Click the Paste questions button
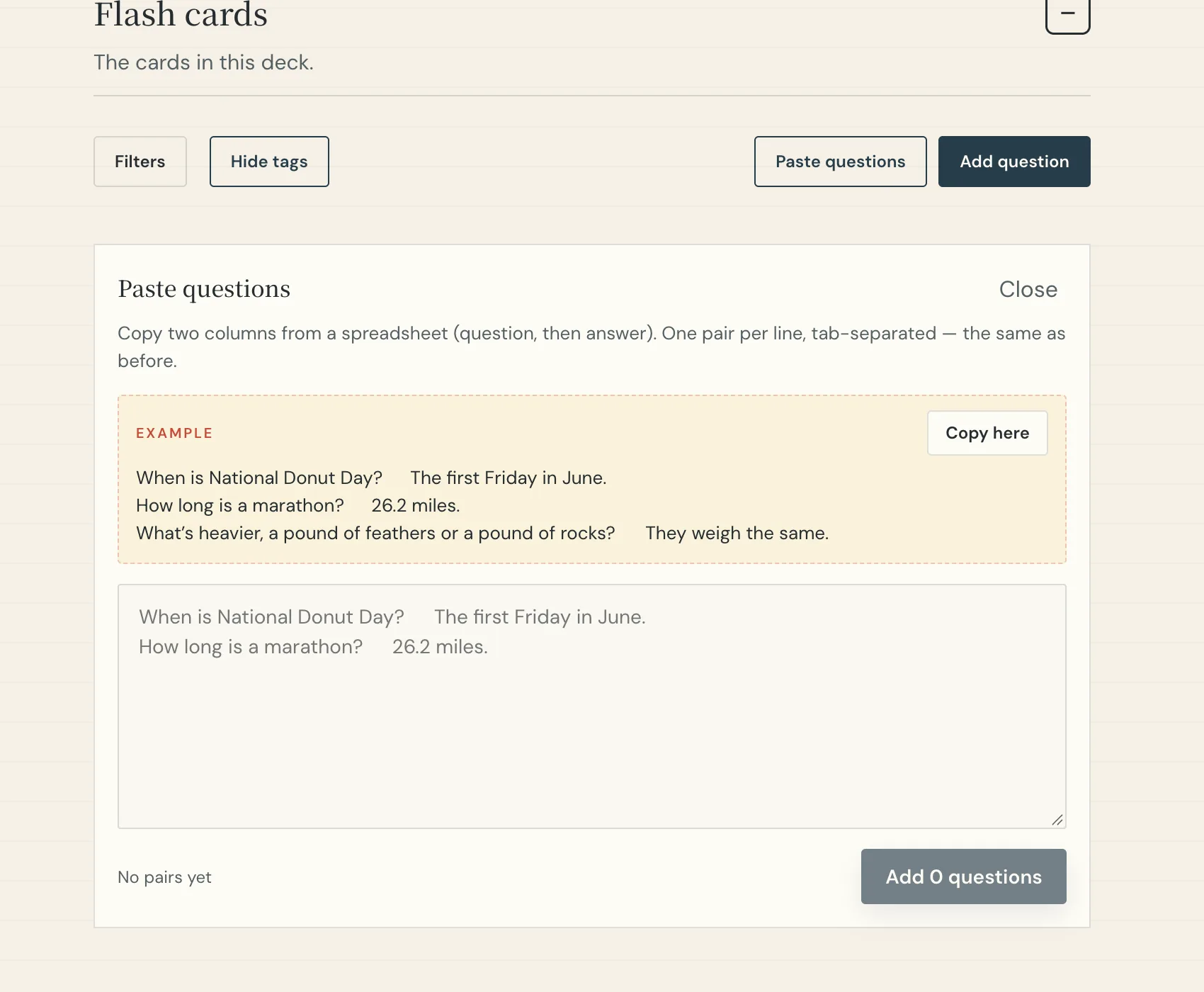The width and height of the screenshot is (1204, 992). 840,162
